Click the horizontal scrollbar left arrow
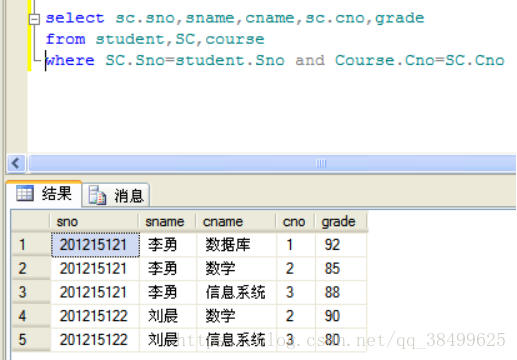The height and width of the screenshot is (360, 517). (16, 163)
